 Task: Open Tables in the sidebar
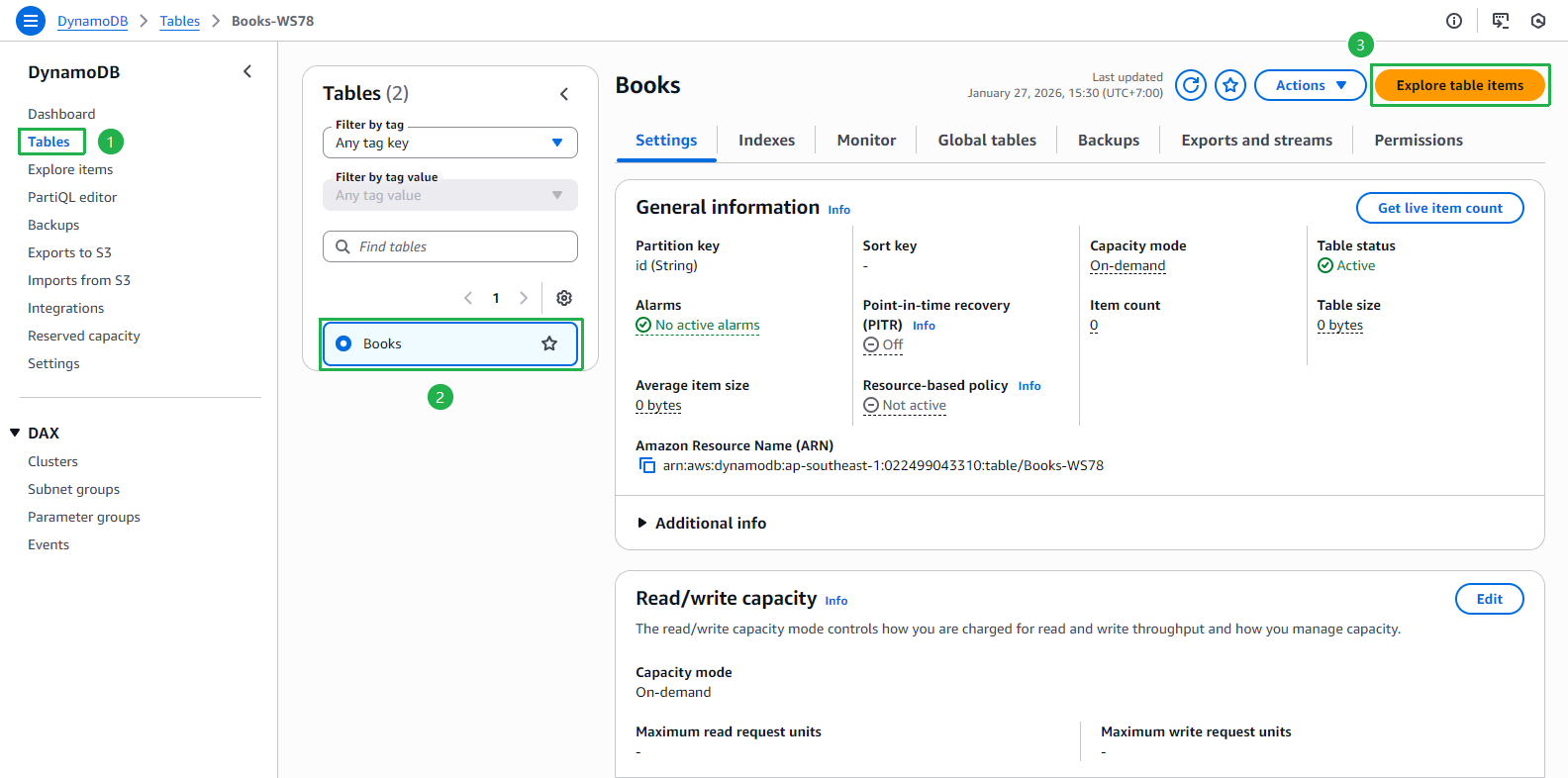pos(49,142)
